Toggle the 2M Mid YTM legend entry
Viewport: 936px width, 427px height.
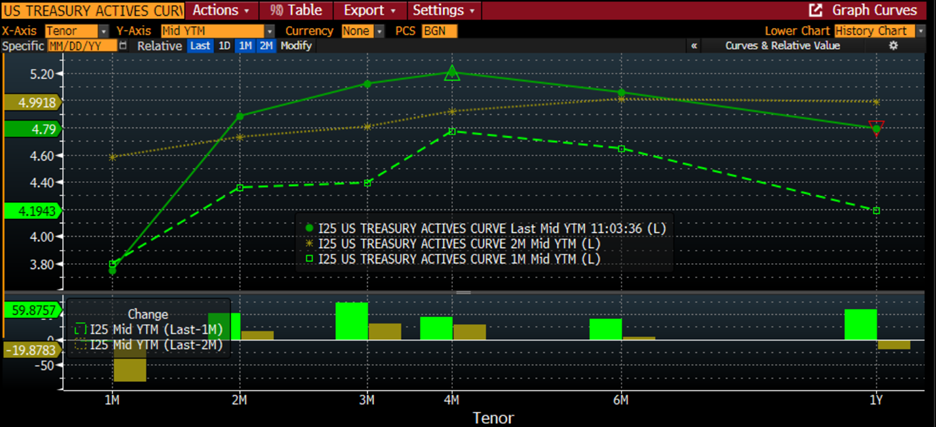pyautogui.click(x=452, y=244)
